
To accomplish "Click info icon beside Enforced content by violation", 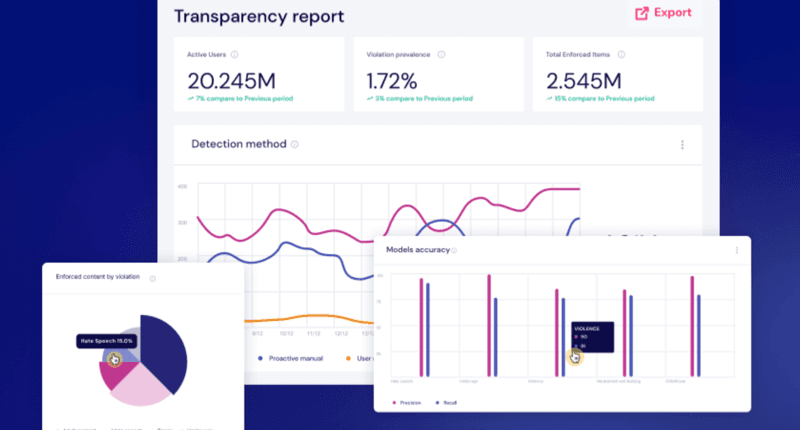I will point(152,278).
